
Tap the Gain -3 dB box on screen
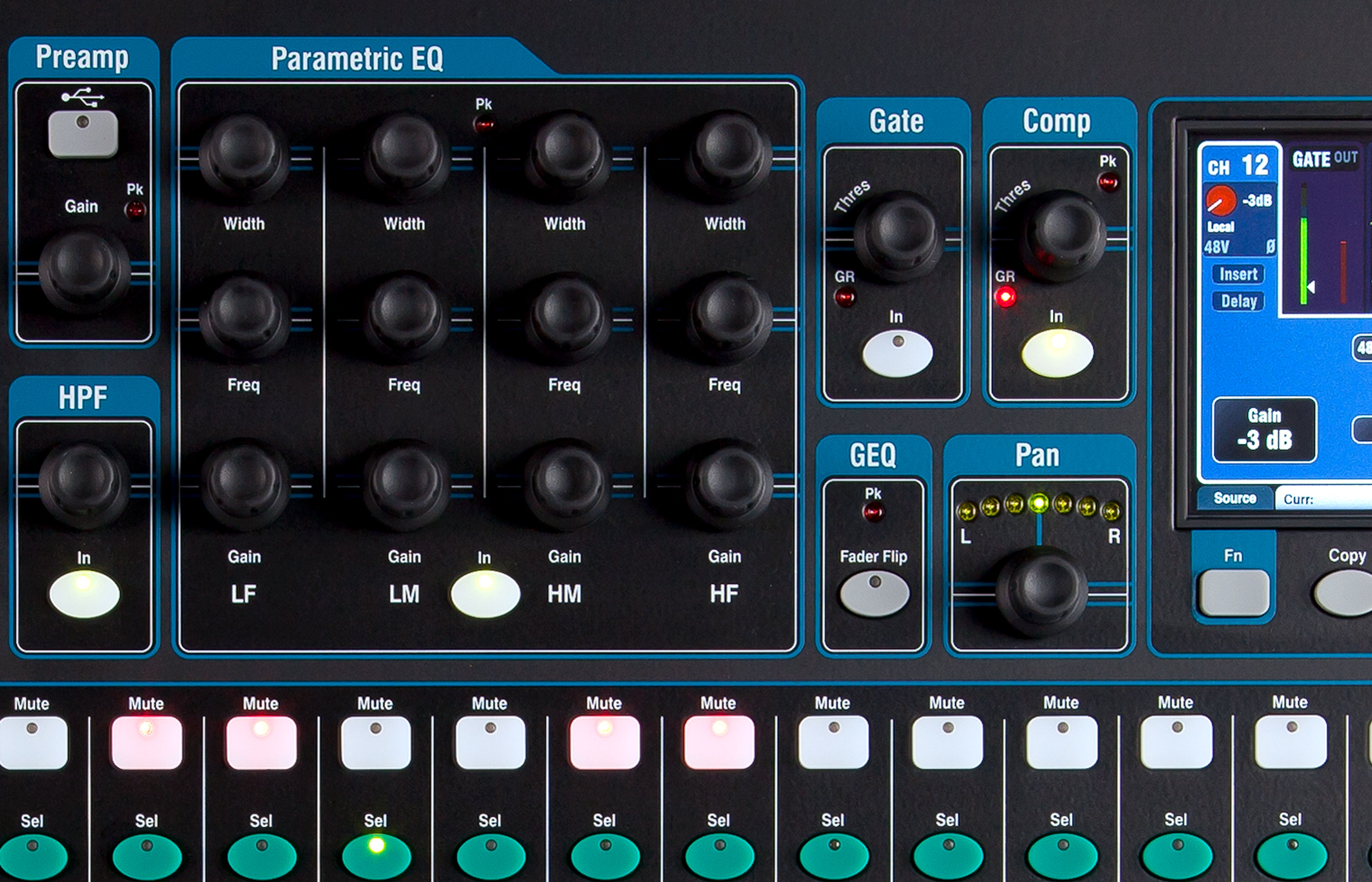point(1264,430)
